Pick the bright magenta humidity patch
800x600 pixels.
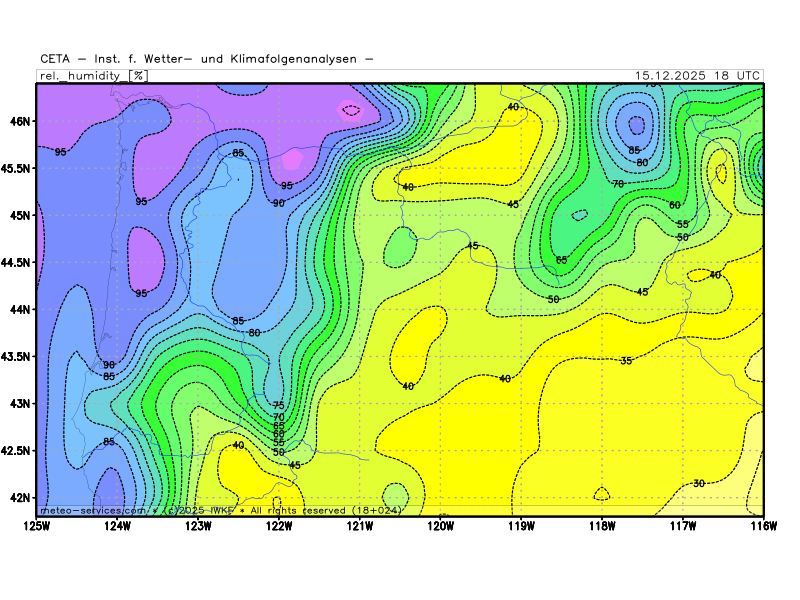[291, 158]
